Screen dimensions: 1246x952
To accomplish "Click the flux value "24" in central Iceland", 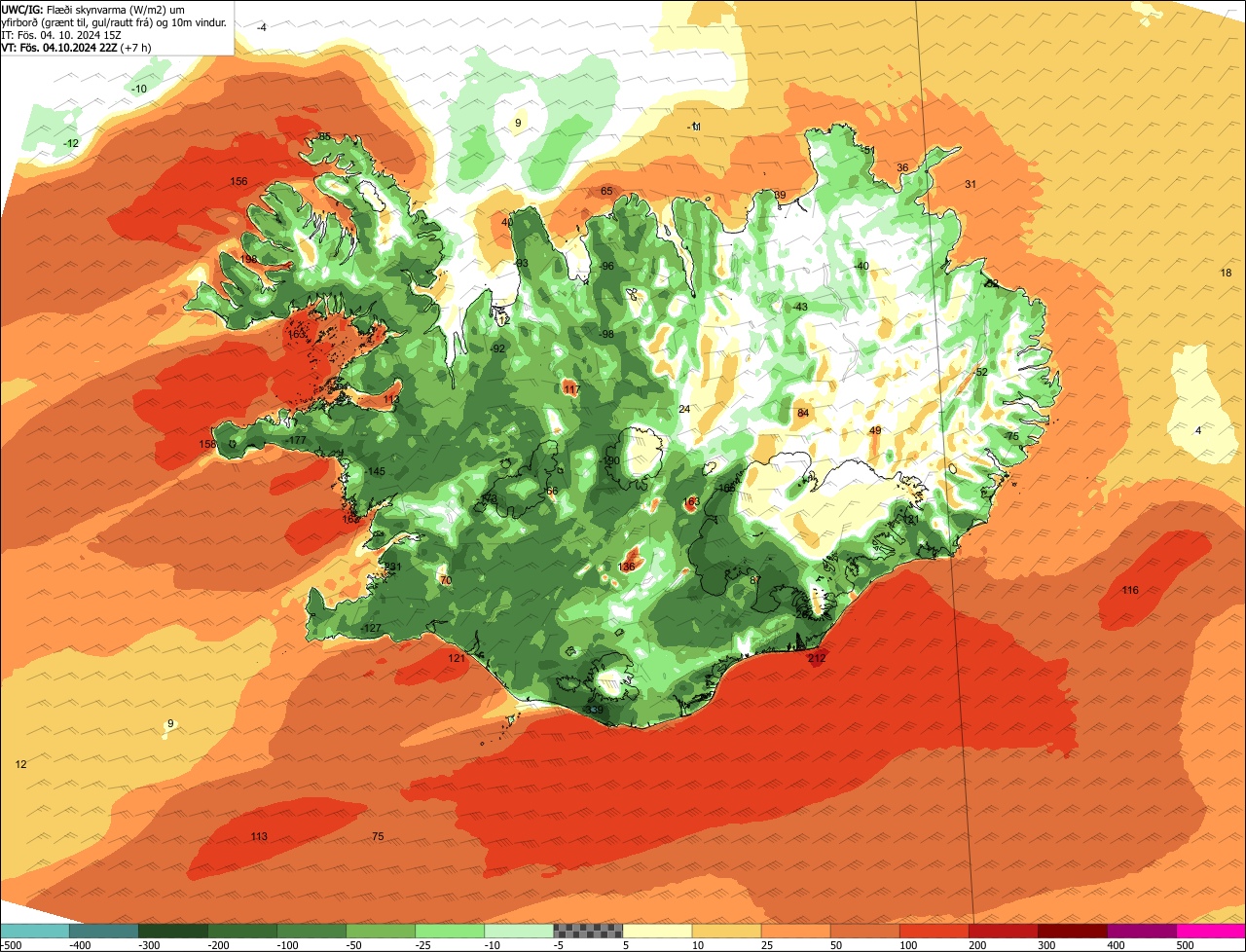I will pos(684,410).
